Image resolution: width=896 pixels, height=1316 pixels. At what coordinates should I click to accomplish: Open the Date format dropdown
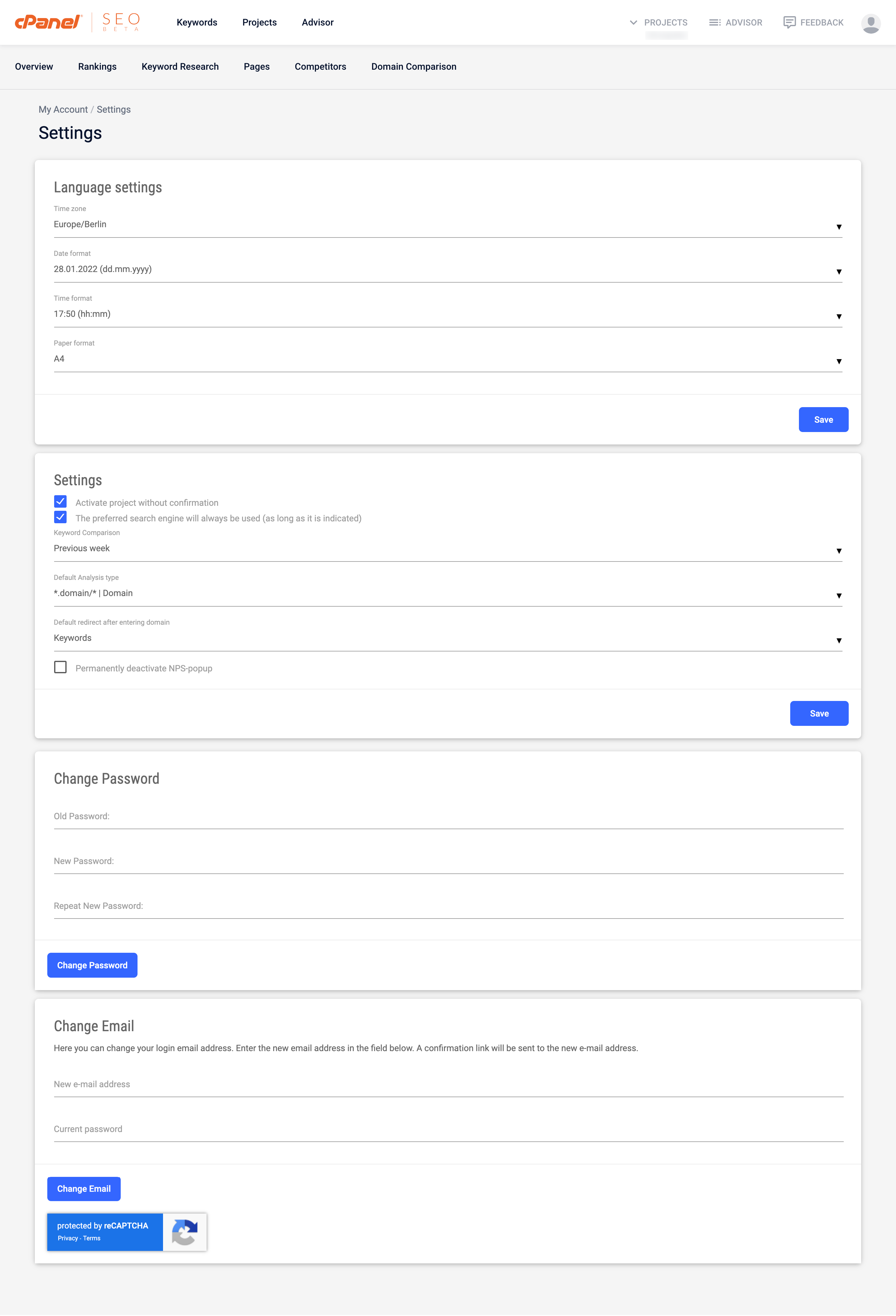[x=448, y=270]
